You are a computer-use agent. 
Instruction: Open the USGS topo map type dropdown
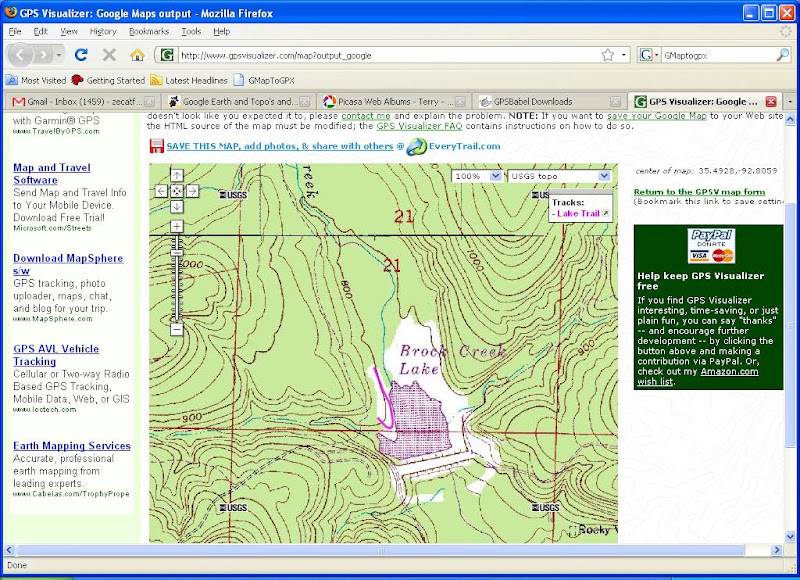click(x=558, y=176)
